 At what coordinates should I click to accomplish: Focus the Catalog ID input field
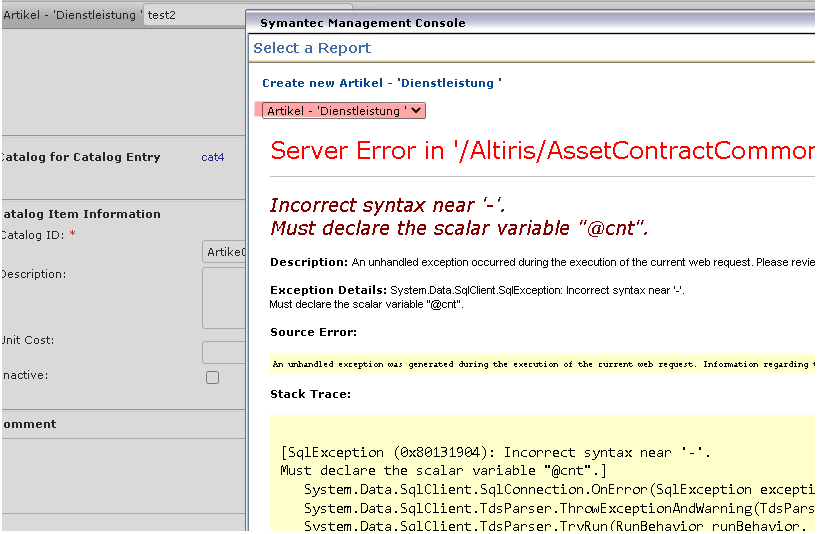click(224, 252)
